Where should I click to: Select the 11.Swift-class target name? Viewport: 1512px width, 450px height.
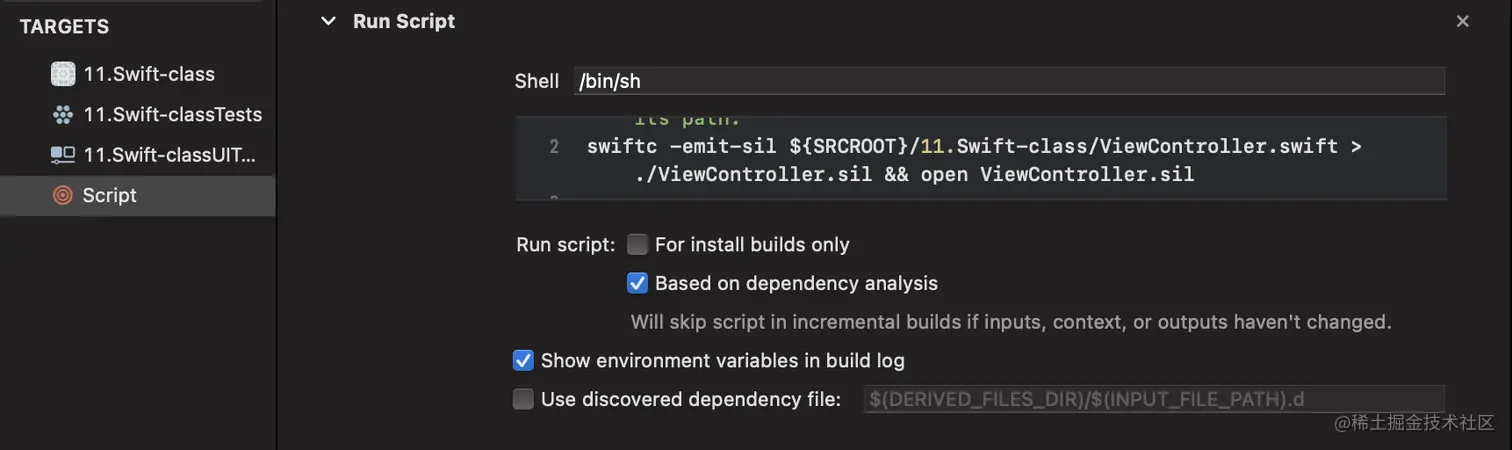[149, 74]
